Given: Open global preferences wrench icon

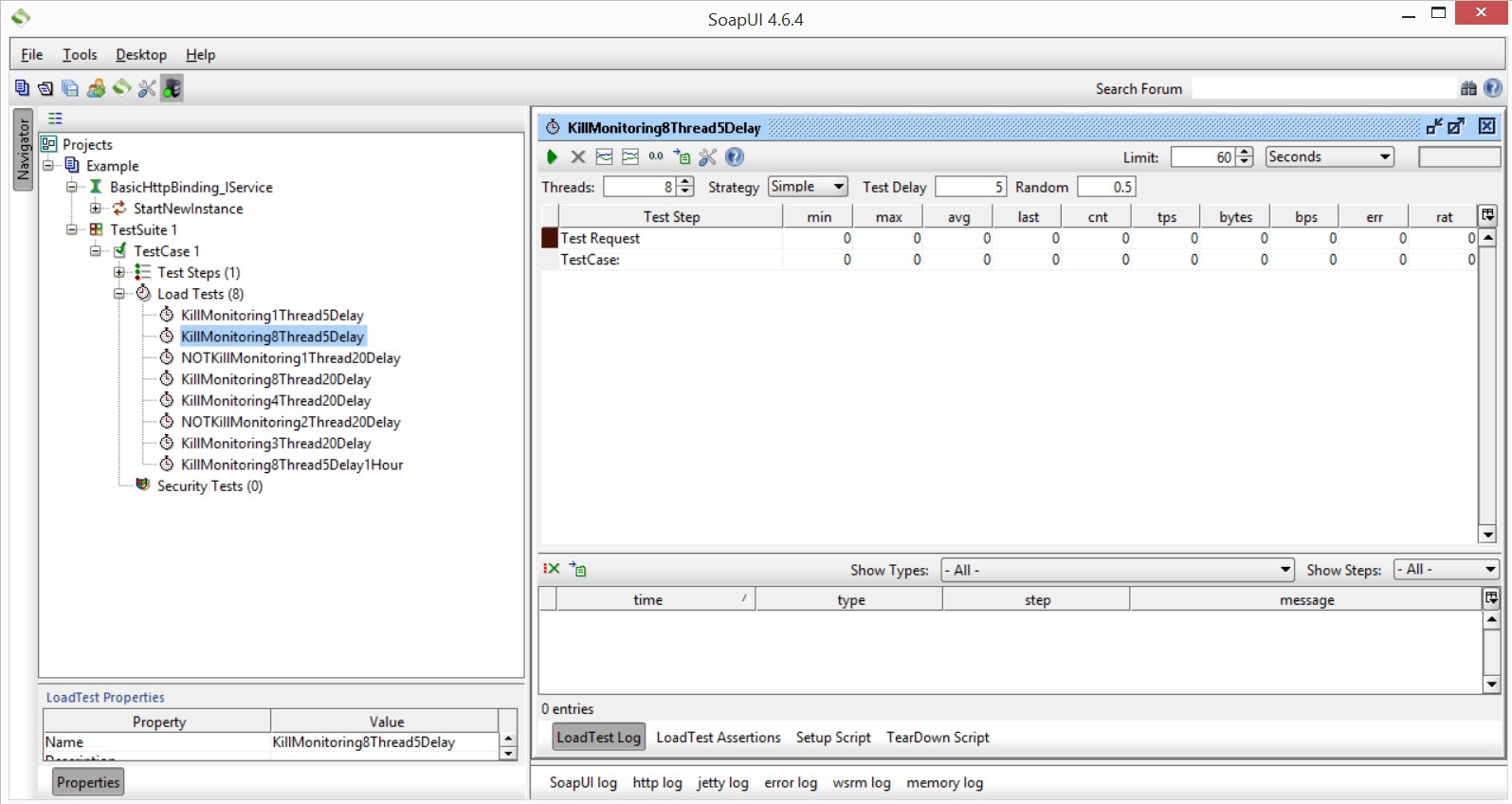Looking at the screenshot, I should coord(147,88).
